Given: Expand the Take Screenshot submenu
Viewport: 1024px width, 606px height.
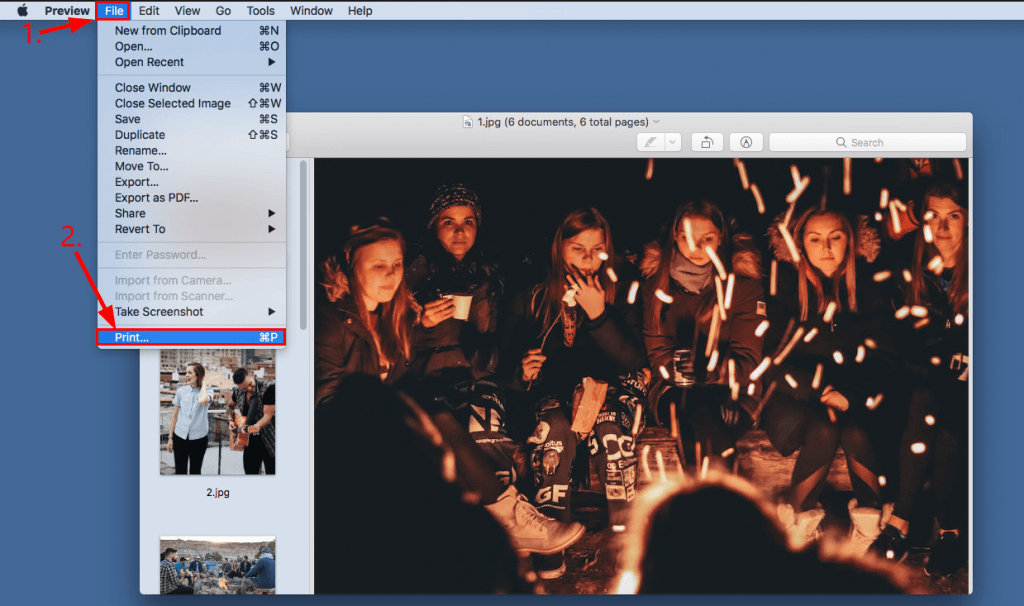Looking at the screenshot, I should (192, 311).
